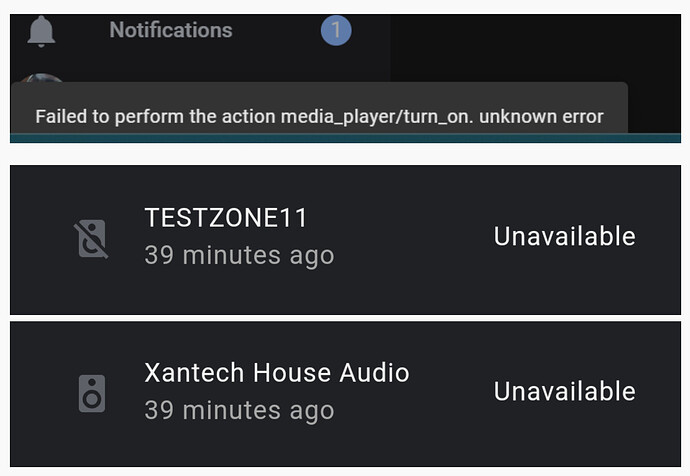This screenshot has height=476, width=690.
Task: Open the TESTZONE11 entity name
Action: pos(226,218)
